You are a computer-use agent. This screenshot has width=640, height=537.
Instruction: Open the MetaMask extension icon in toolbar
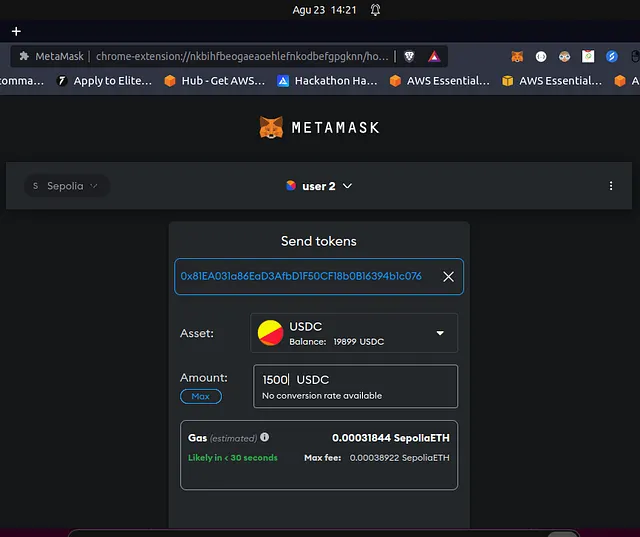pyautogui.click(x=517, y=57)
